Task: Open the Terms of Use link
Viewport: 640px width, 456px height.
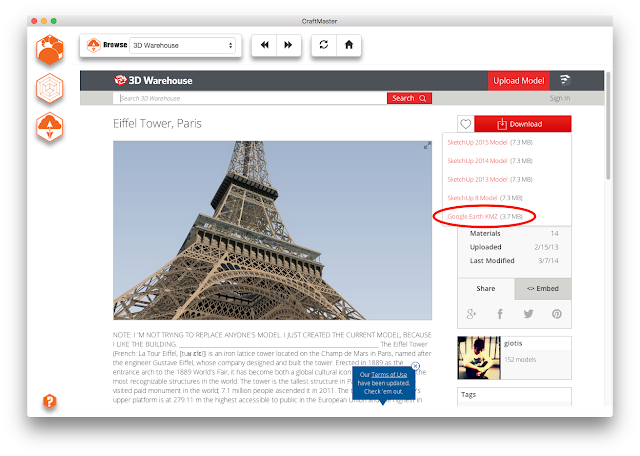Action: [x=389, y=374]
